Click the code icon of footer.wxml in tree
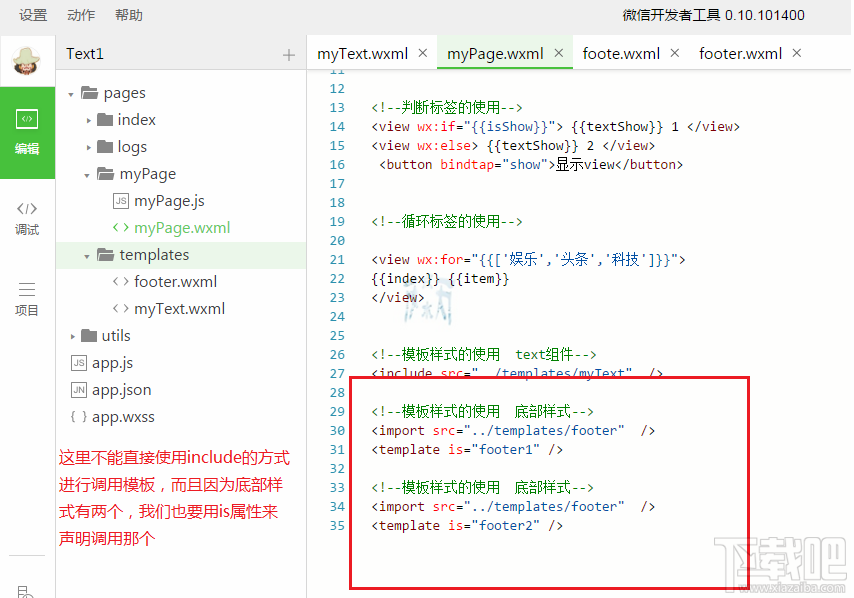The image size is (854, 598). (121, 282)
